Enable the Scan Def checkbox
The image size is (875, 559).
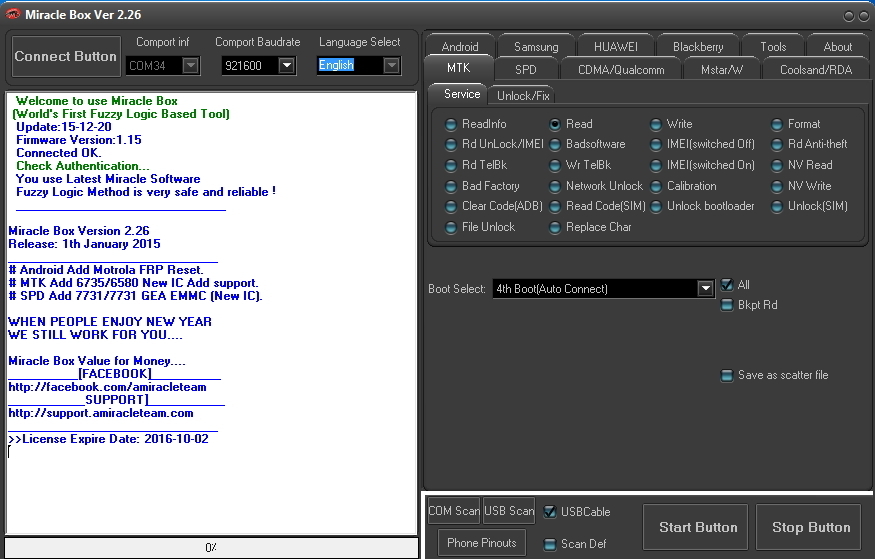coord(550,544)
